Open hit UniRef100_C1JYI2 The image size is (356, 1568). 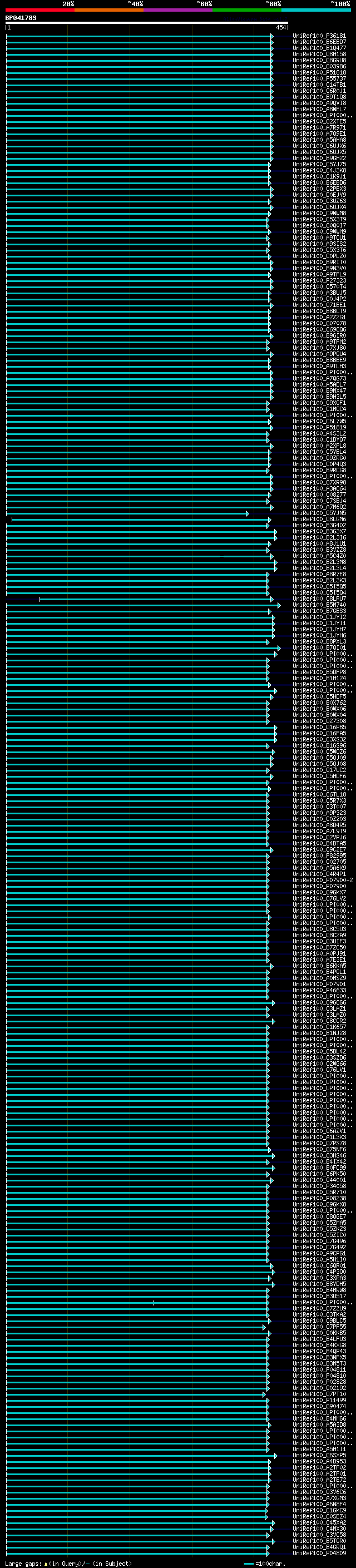tap(319, 617)
